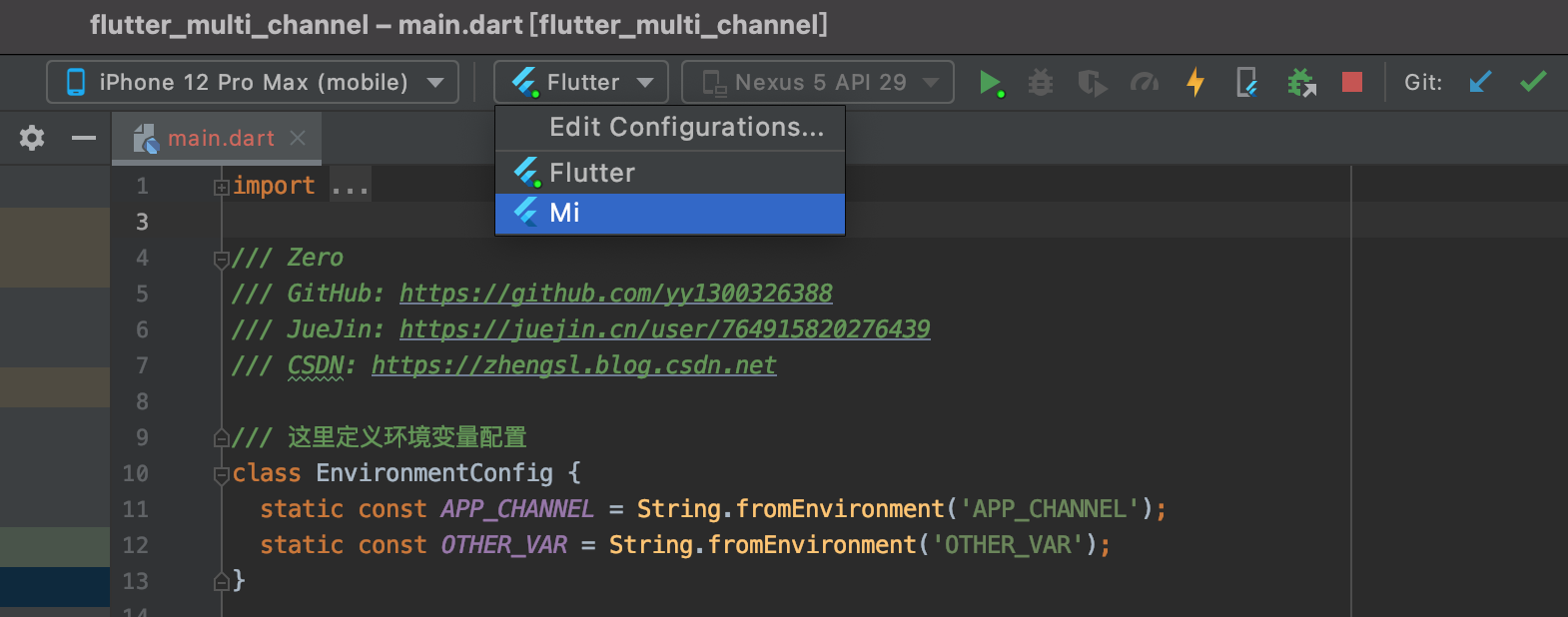The height and width of the screenshot is (617, 1568).
Task: Expand the folded import block
Action: tap(222, 187)
